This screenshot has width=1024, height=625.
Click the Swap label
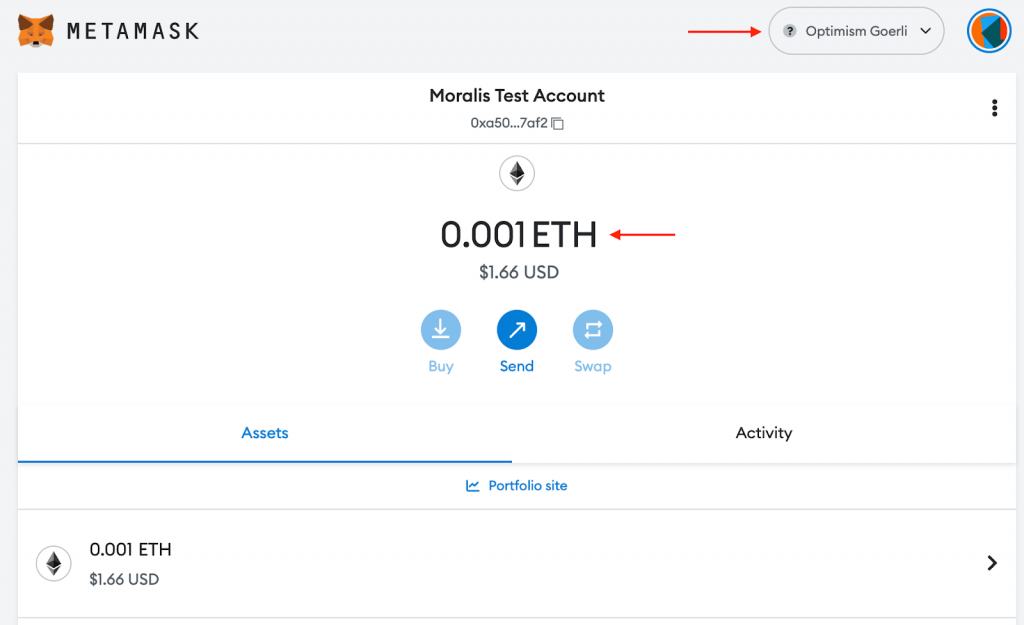point(592,366)
